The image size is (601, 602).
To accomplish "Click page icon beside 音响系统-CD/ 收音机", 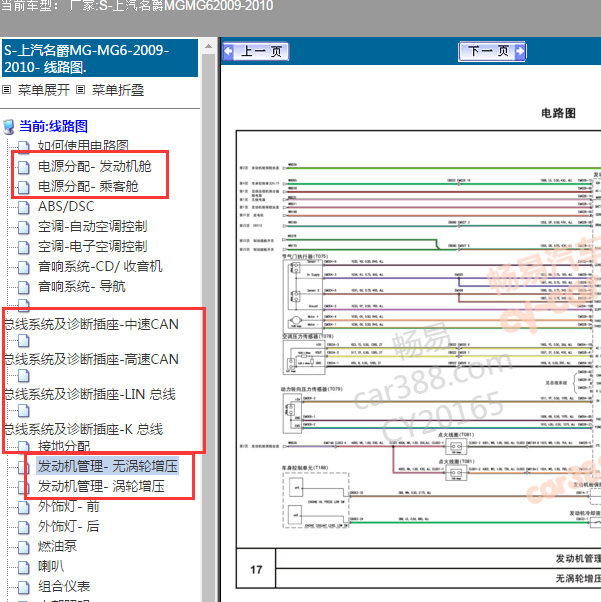I will tap(23, 267).
